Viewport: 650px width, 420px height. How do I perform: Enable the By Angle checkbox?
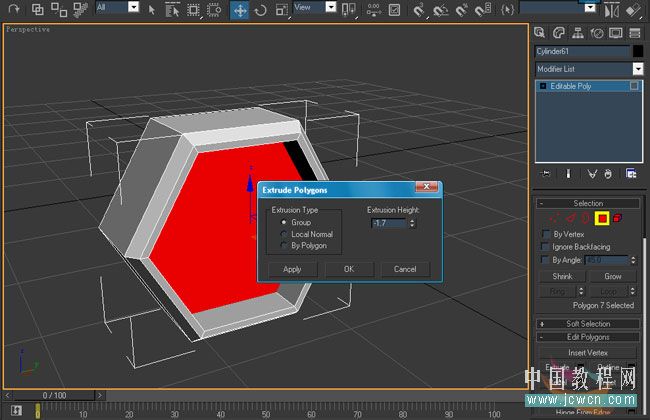545,260
